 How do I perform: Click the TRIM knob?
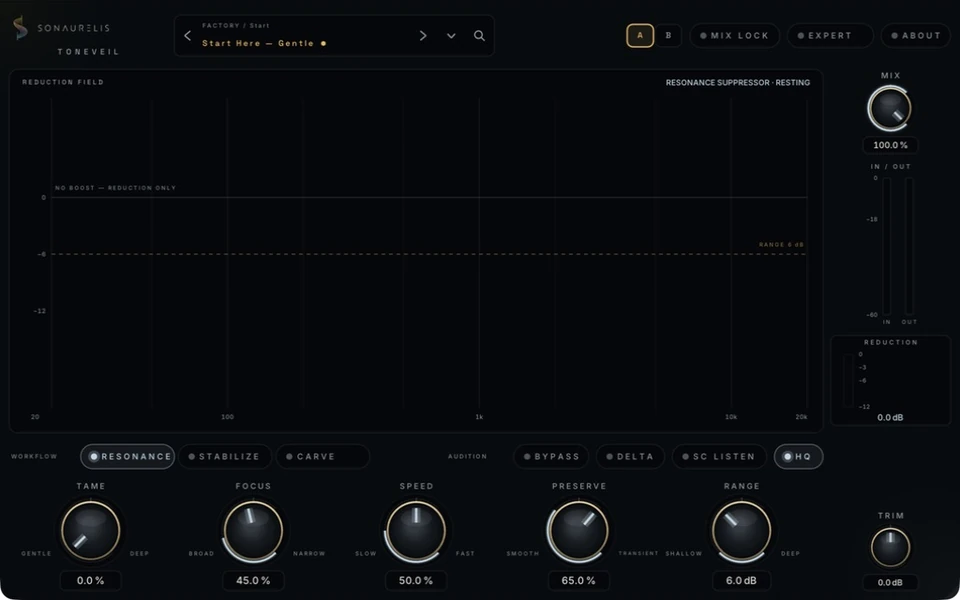[x=890, y=547]
